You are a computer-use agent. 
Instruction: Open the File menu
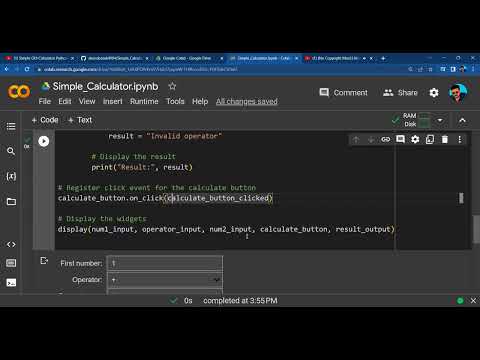(x=45, y=101)
